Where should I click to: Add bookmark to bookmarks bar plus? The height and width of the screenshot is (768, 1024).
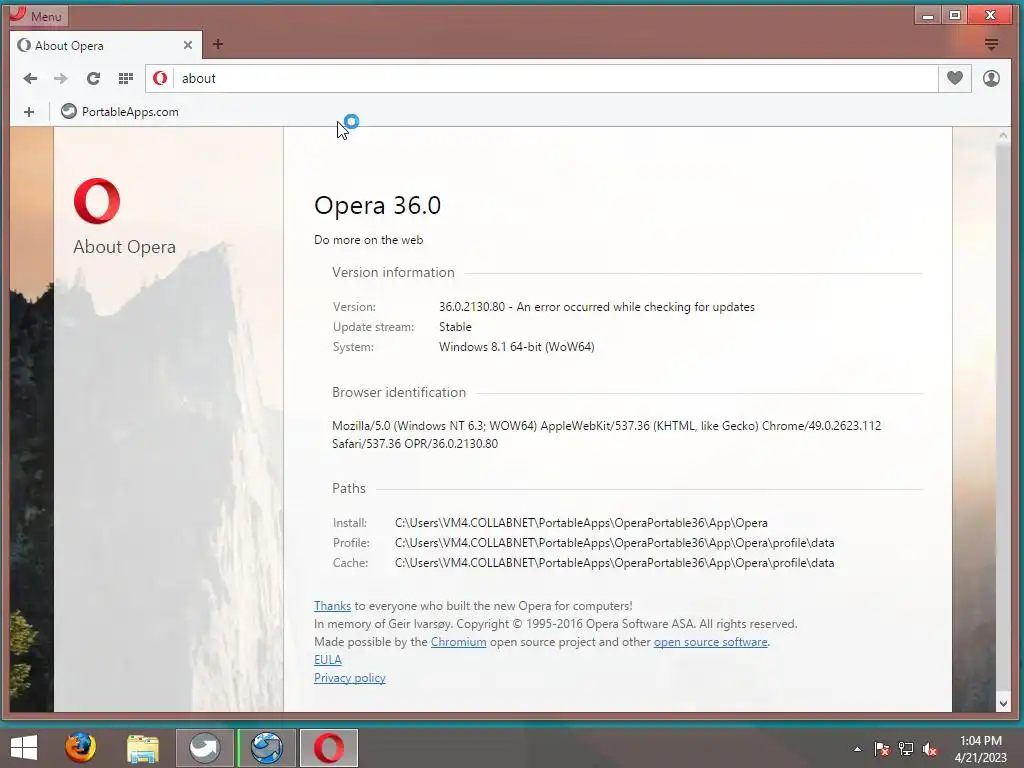(29, 112)
